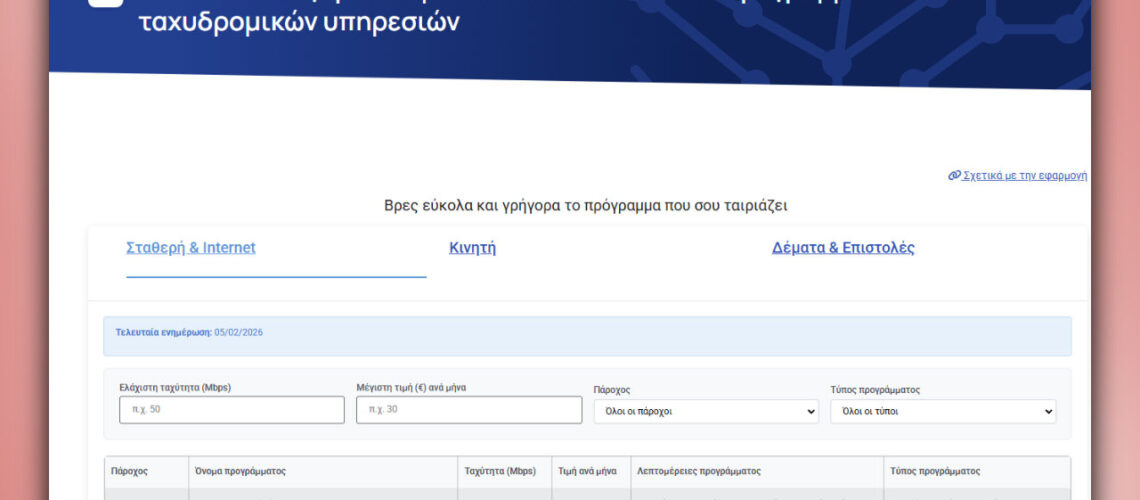Viewport: 1140px width, 500px height.
Task: Select the Ταχύτητα (Mbps) column header
Action: [x=500, y=471]
